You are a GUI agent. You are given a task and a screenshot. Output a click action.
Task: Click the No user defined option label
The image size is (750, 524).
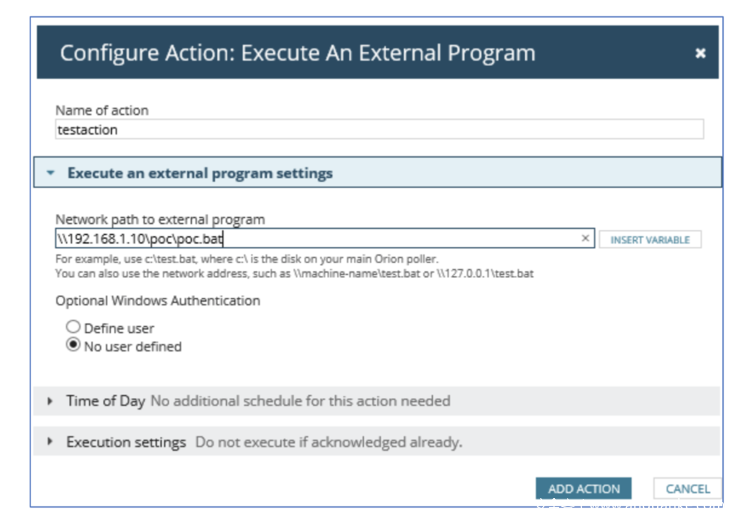point(133,347)
